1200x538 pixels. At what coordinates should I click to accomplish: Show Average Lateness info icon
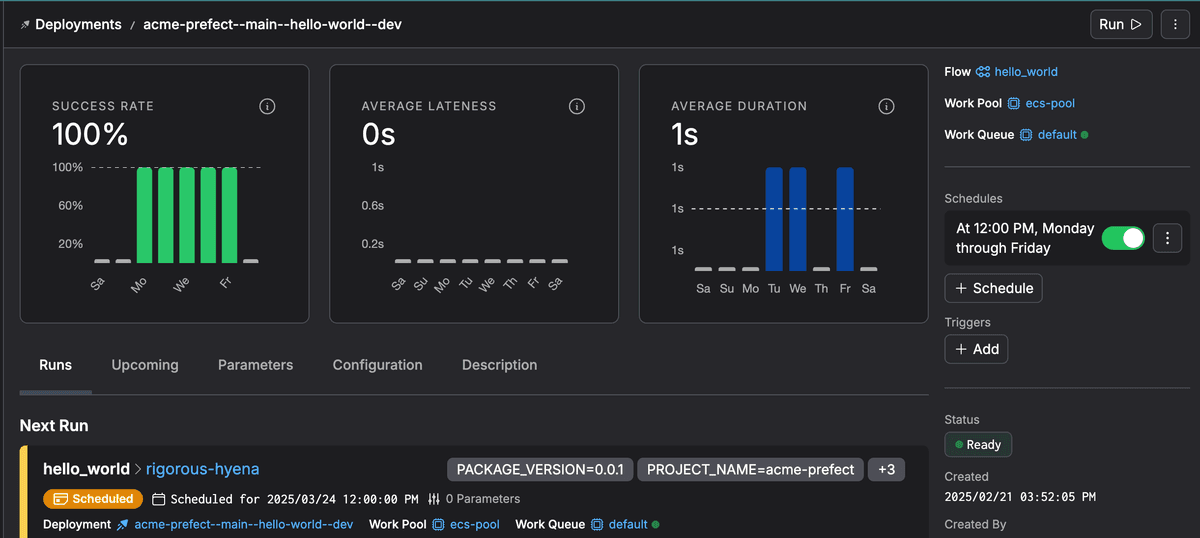point(577,106)
